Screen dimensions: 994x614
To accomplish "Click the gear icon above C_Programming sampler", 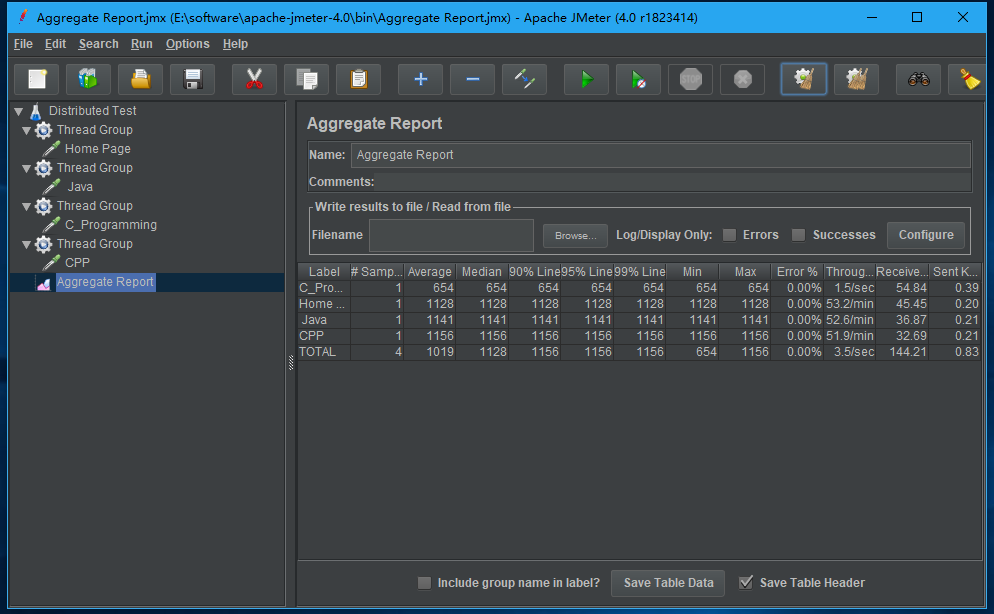I will tap(43, 206).
